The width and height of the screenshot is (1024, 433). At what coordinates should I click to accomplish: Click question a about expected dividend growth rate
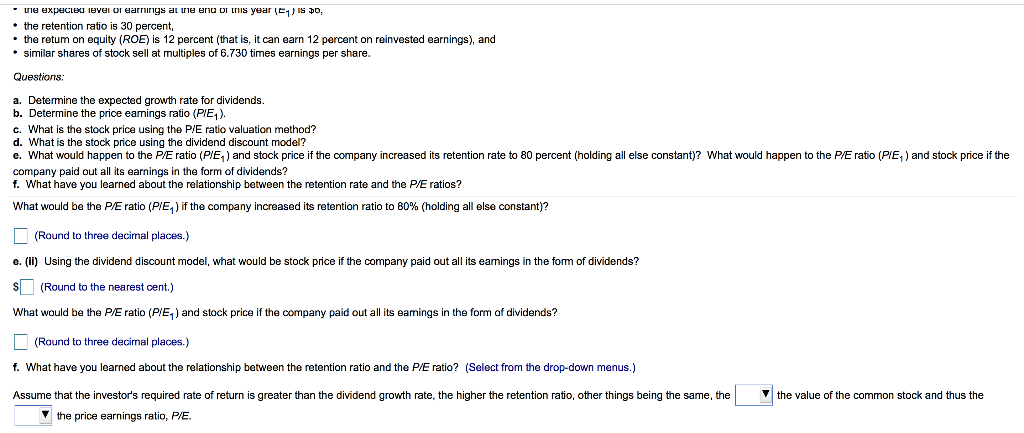coord(139,100)
